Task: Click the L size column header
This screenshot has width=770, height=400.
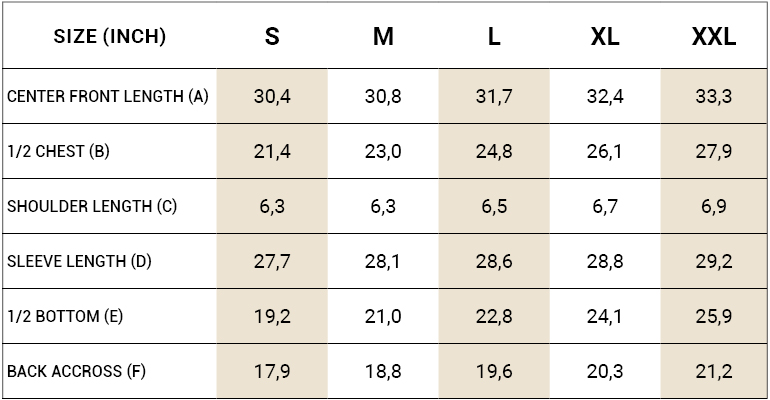Action: click(x=494, y=38)
